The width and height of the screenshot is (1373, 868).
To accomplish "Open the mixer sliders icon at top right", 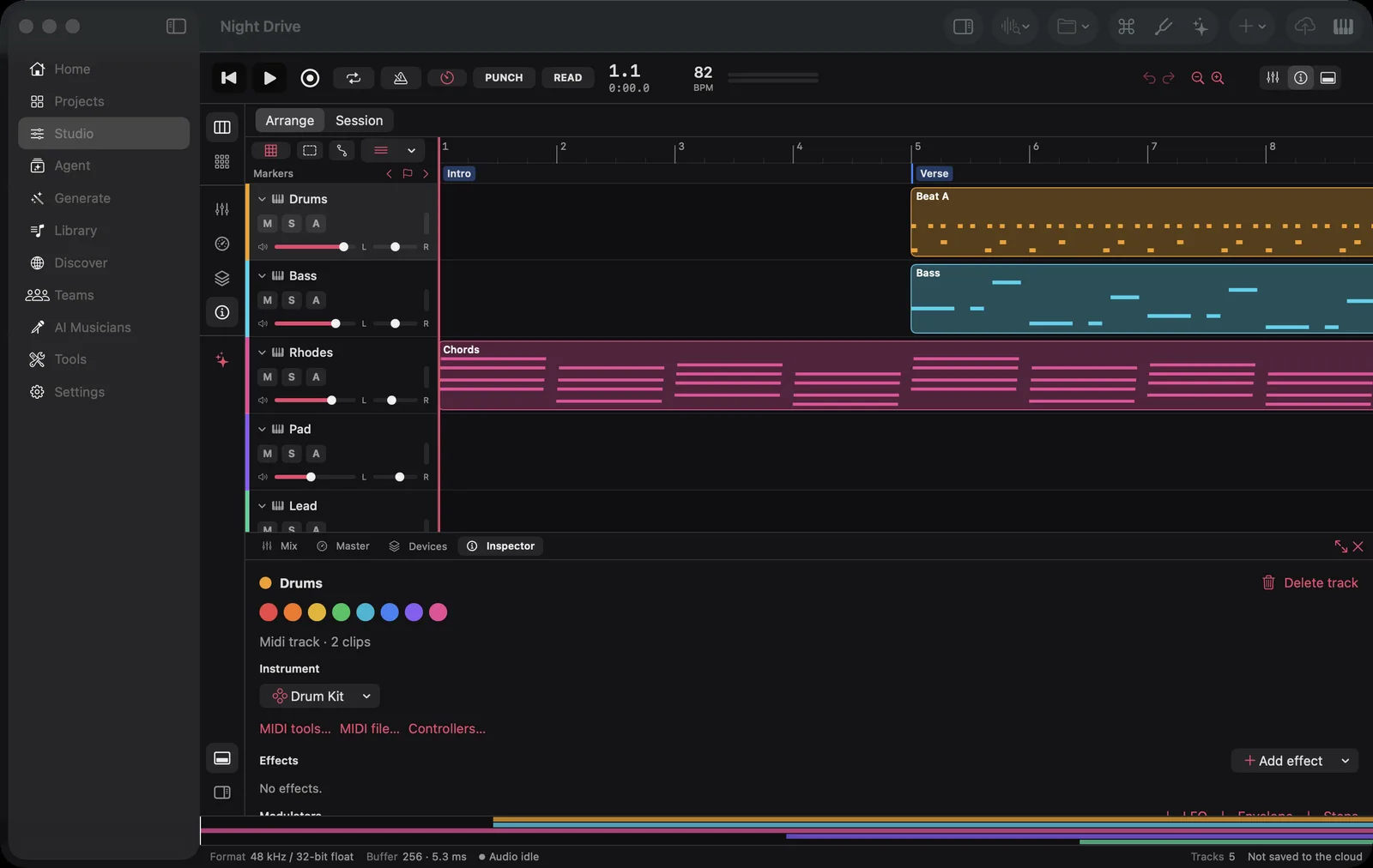I will click(x=1273, y=78).
